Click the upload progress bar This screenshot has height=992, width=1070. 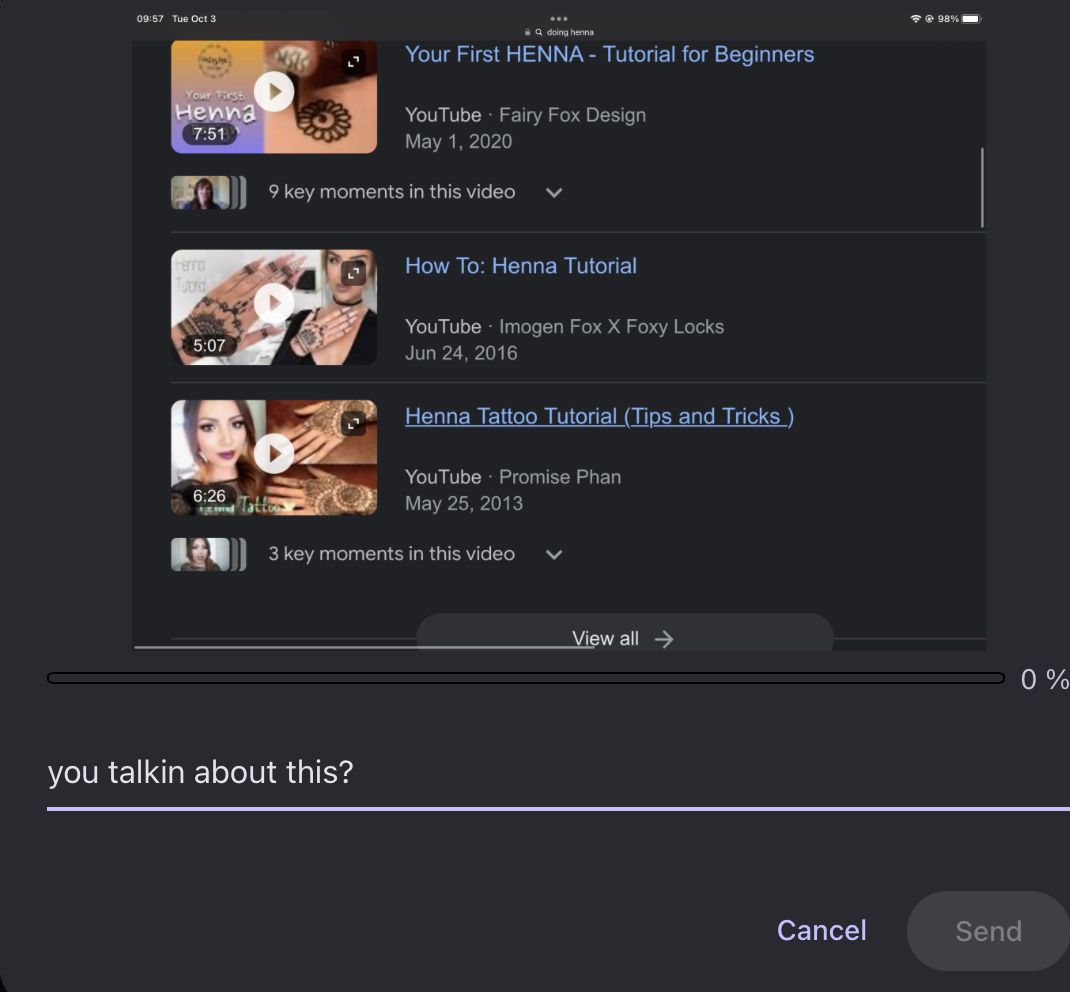click(x=525, y=679)
